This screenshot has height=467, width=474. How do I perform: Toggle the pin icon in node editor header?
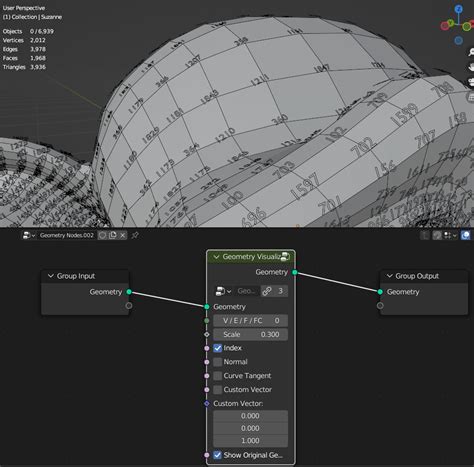tap(135, 235)
